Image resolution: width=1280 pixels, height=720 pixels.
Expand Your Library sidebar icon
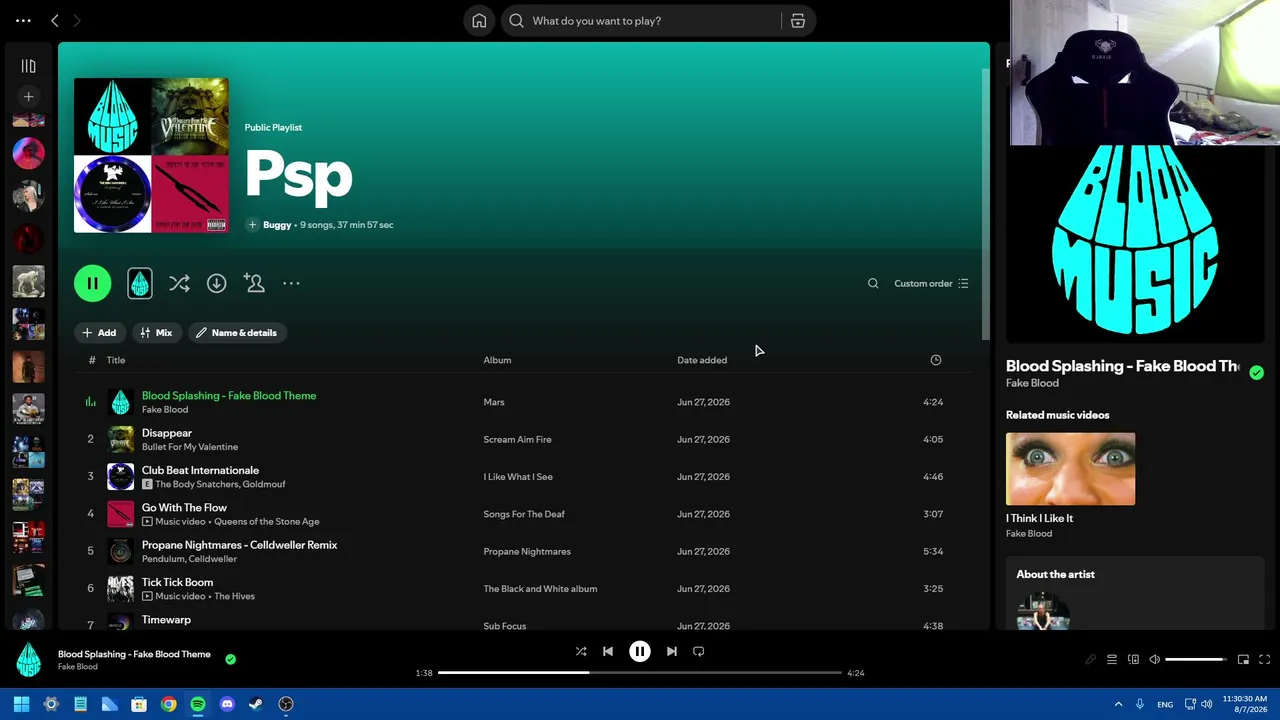[29, 67]
